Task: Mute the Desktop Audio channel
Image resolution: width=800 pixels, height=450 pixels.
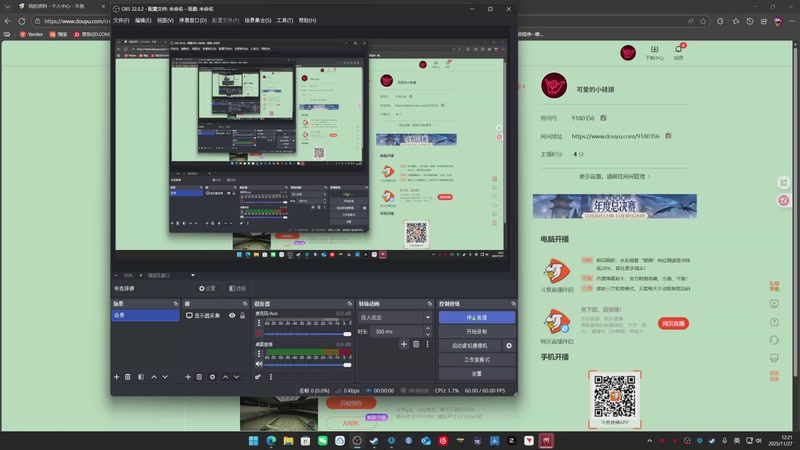Action: pyautogui.click(x=259, y=364)
